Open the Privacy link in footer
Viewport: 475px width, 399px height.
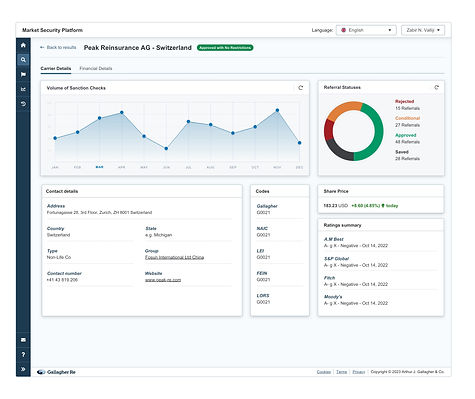[359, 372]
